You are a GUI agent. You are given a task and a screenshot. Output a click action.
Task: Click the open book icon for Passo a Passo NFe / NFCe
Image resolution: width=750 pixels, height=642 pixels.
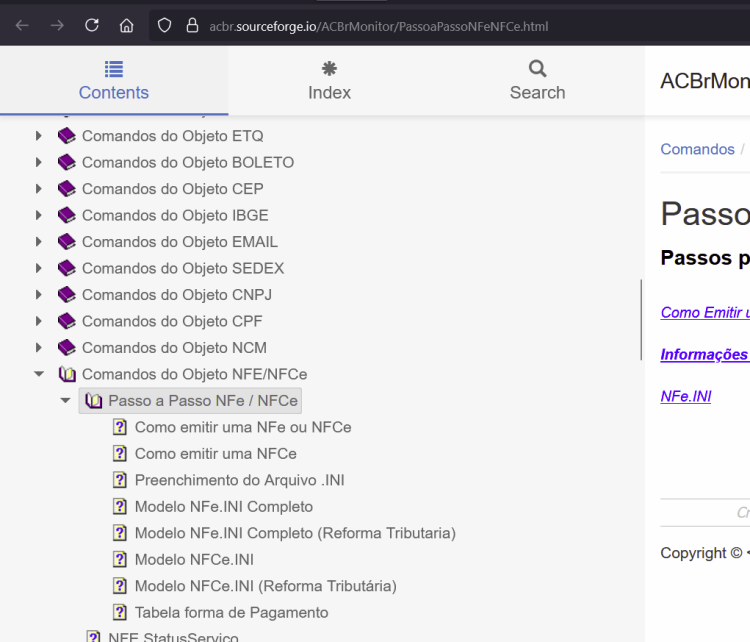(x=93, y=400)
